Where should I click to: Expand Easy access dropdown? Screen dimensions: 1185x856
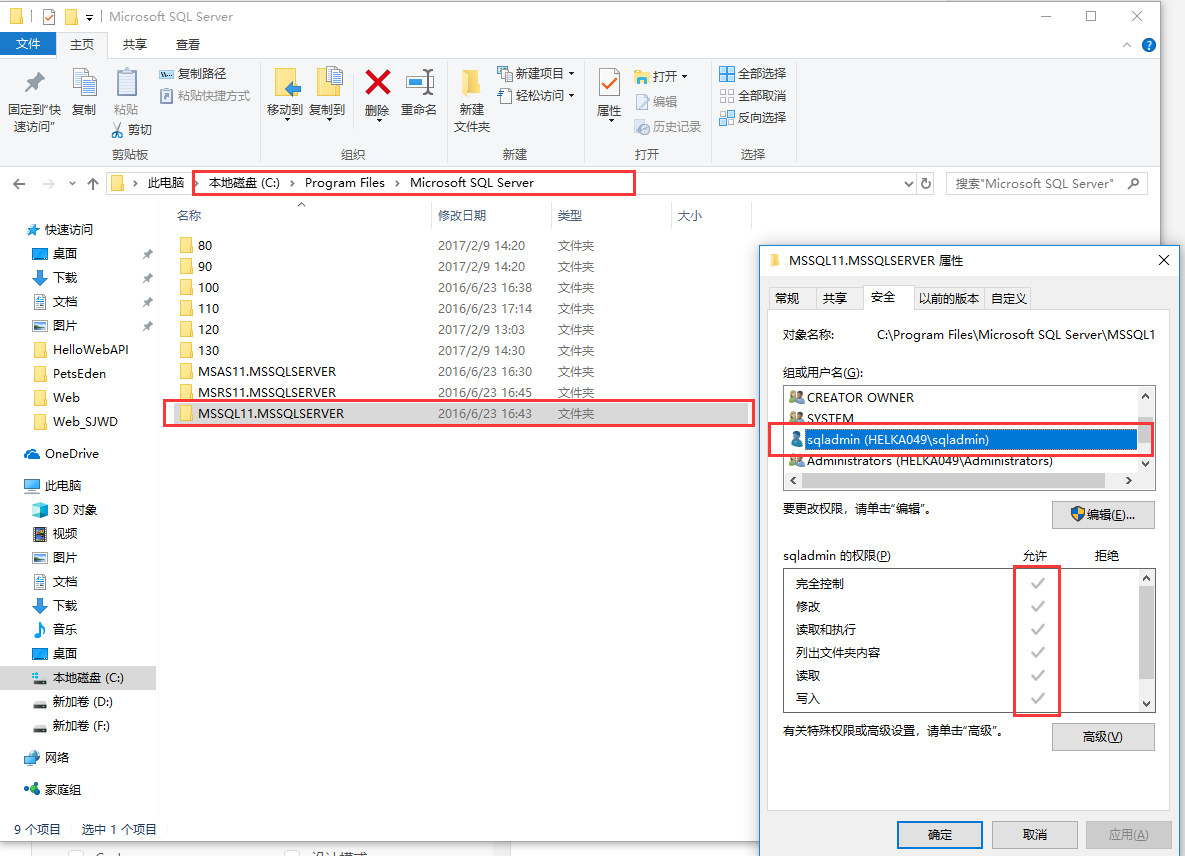pos(571,95)
